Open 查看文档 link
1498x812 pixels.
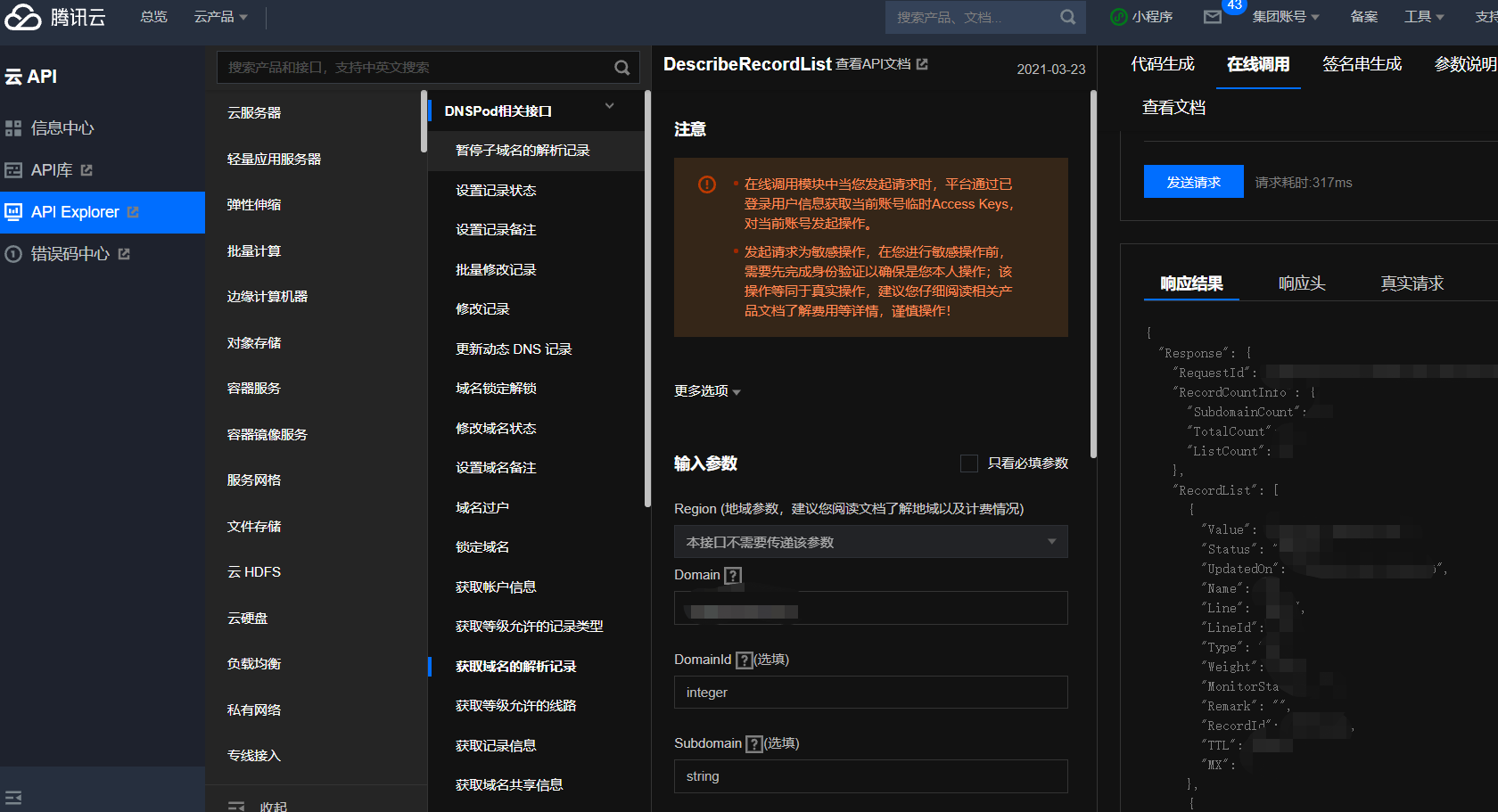coord(1173,108)
